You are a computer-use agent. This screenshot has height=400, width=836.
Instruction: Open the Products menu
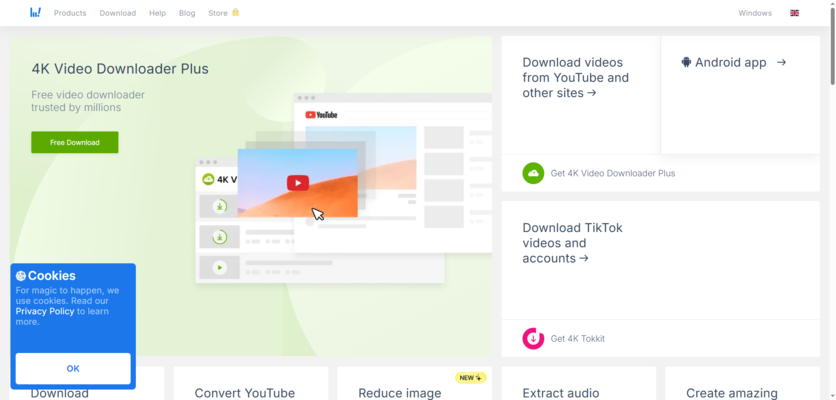coord(70,13)
